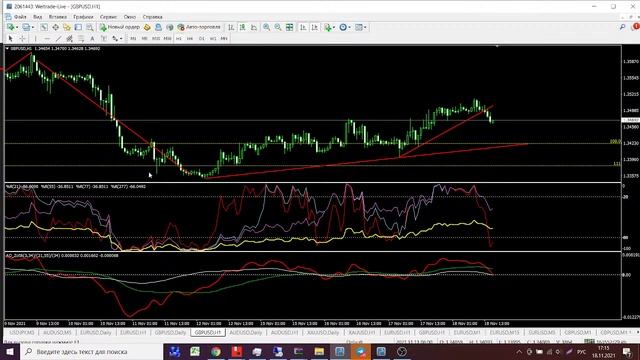Expand the GBPUSD,H1 chart title triangle

click(7, 49)
